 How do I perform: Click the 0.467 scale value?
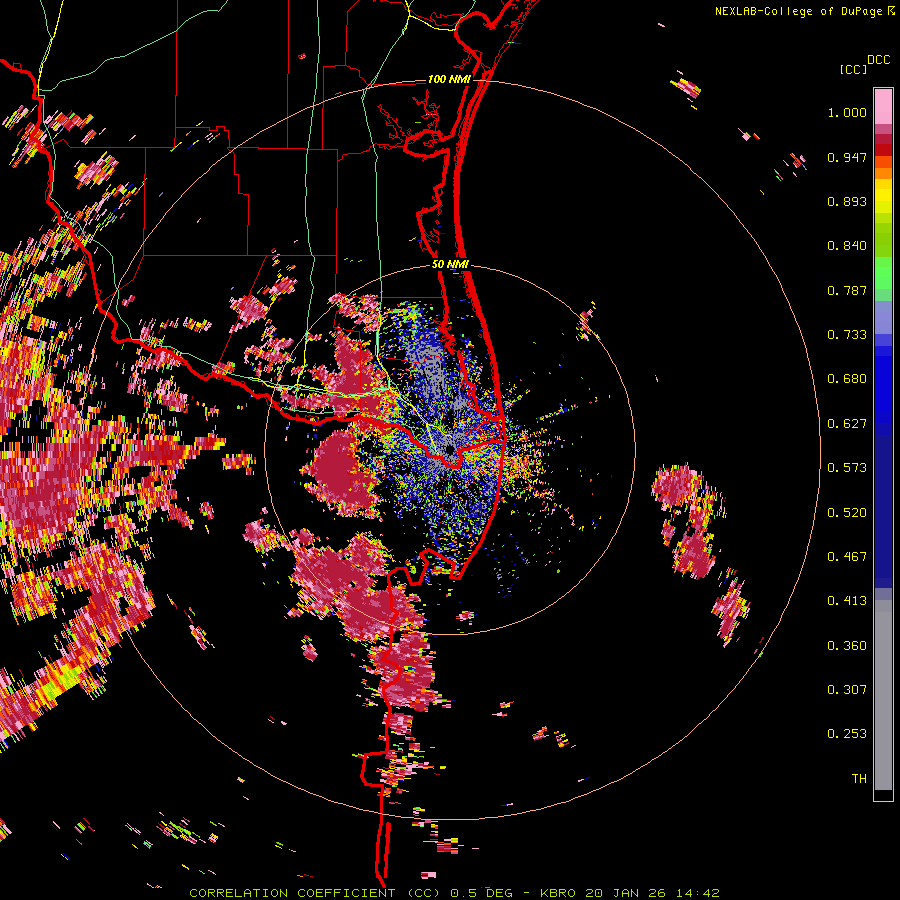point(847,557)
